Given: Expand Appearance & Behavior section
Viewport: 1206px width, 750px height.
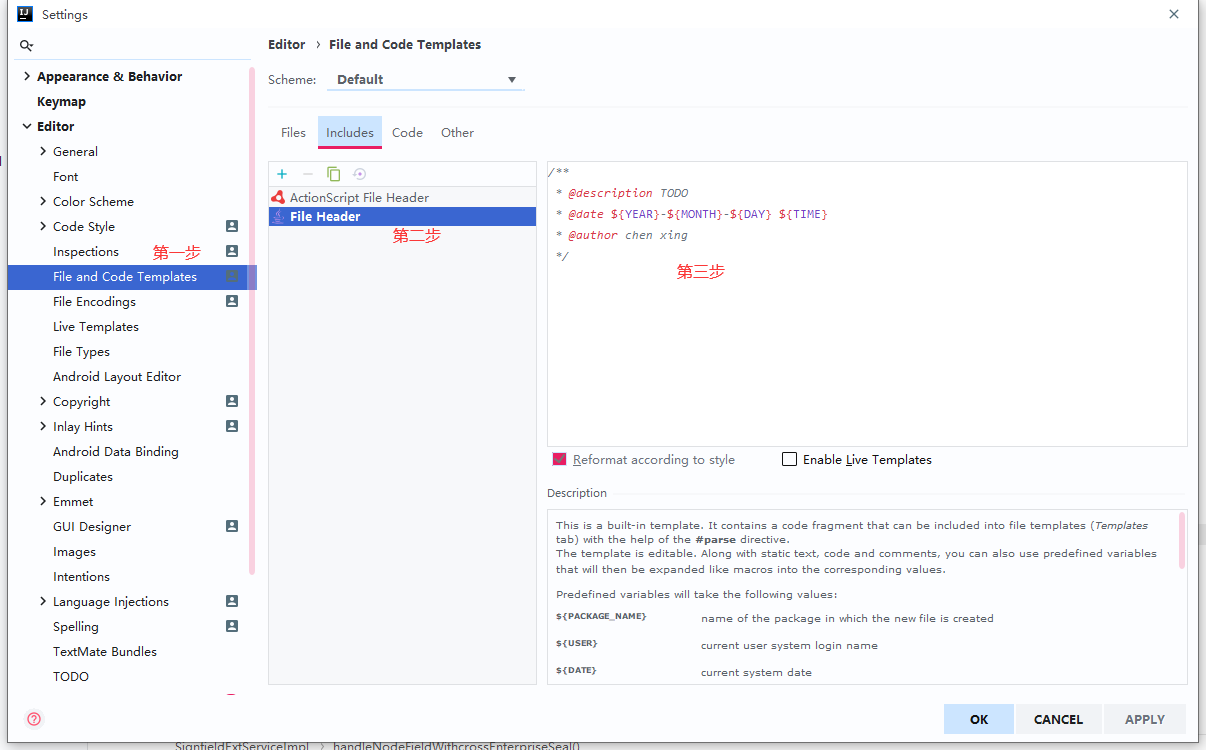Looking at the screenshot, I should click(27, 76).
